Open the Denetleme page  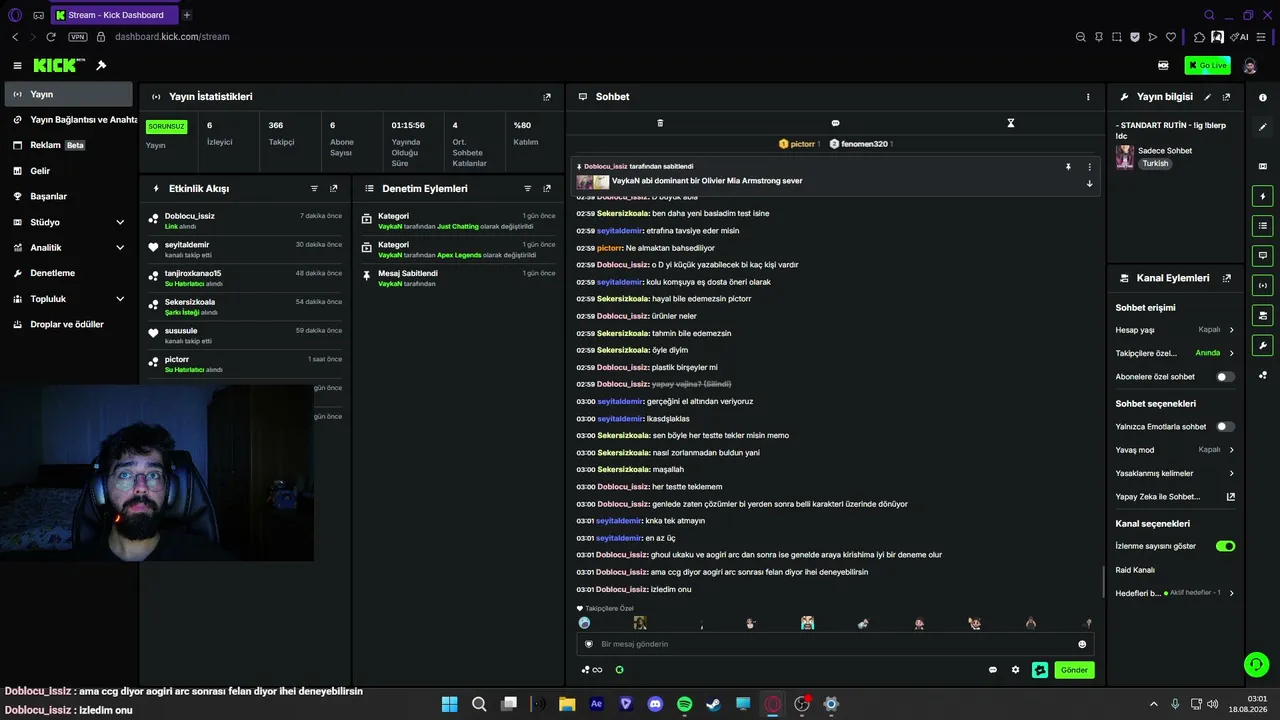click(x=68, y=273)
